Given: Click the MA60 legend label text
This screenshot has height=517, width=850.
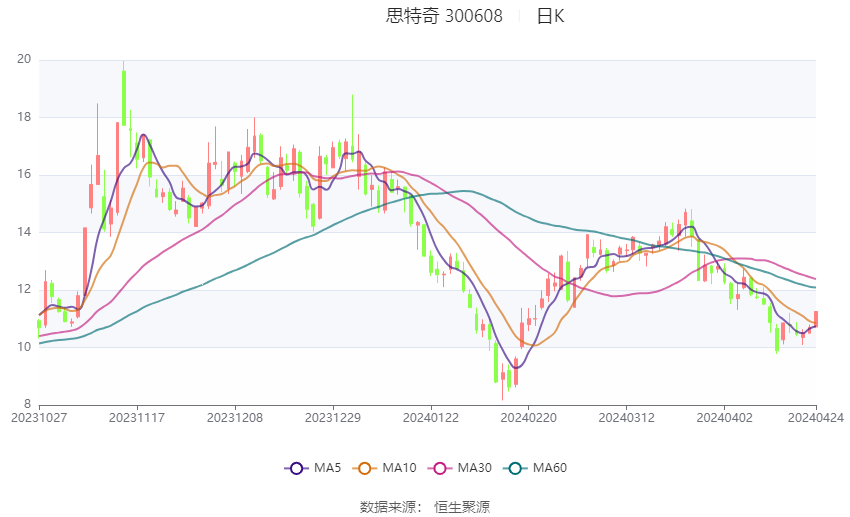Looking at the screenshot, I should 550,468.
